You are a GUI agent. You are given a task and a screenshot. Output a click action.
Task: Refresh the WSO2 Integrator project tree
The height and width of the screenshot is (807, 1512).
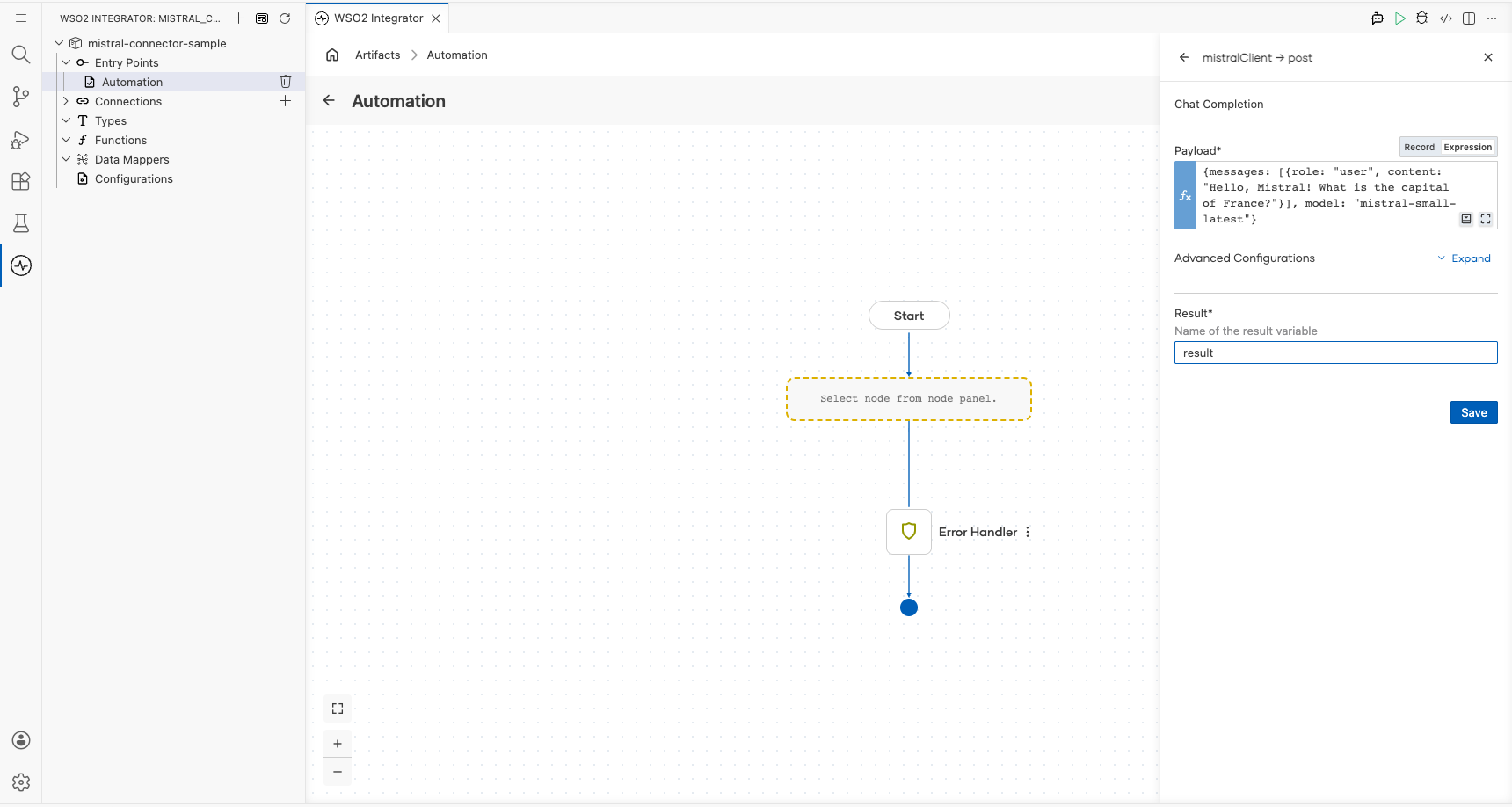point(285,18)
